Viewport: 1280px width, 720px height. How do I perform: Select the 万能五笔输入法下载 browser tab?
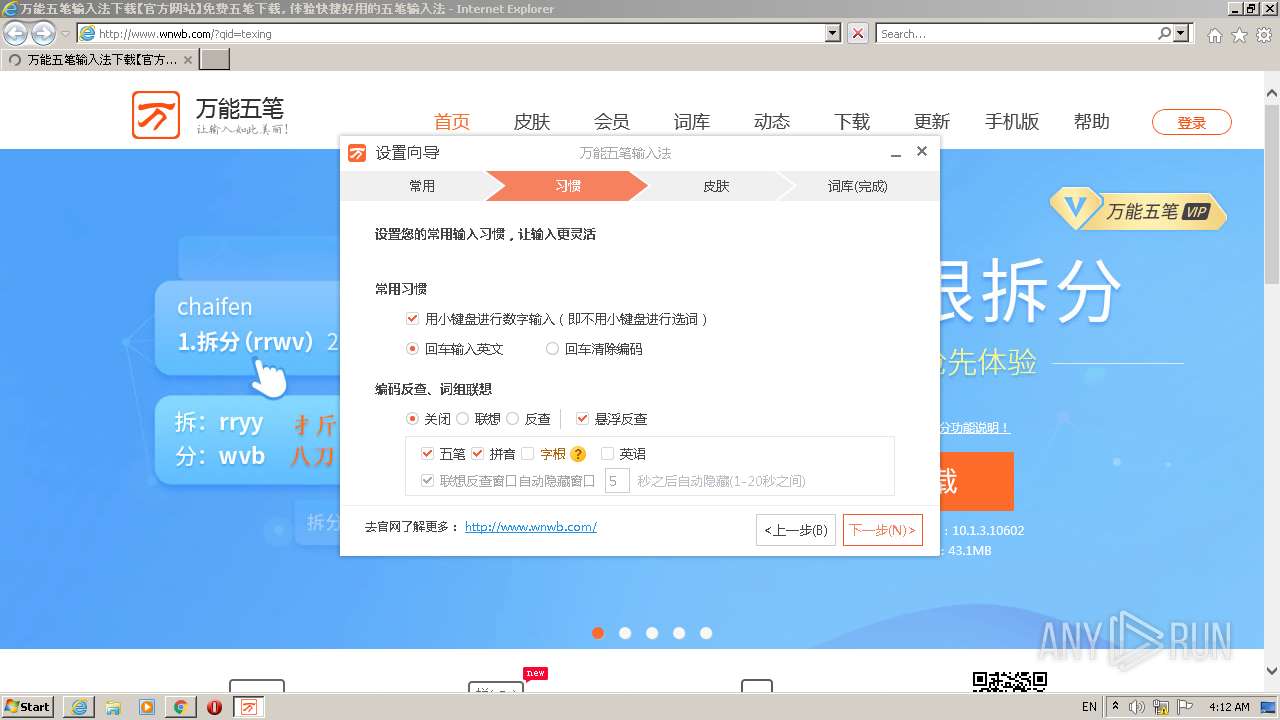click(100, 59)
